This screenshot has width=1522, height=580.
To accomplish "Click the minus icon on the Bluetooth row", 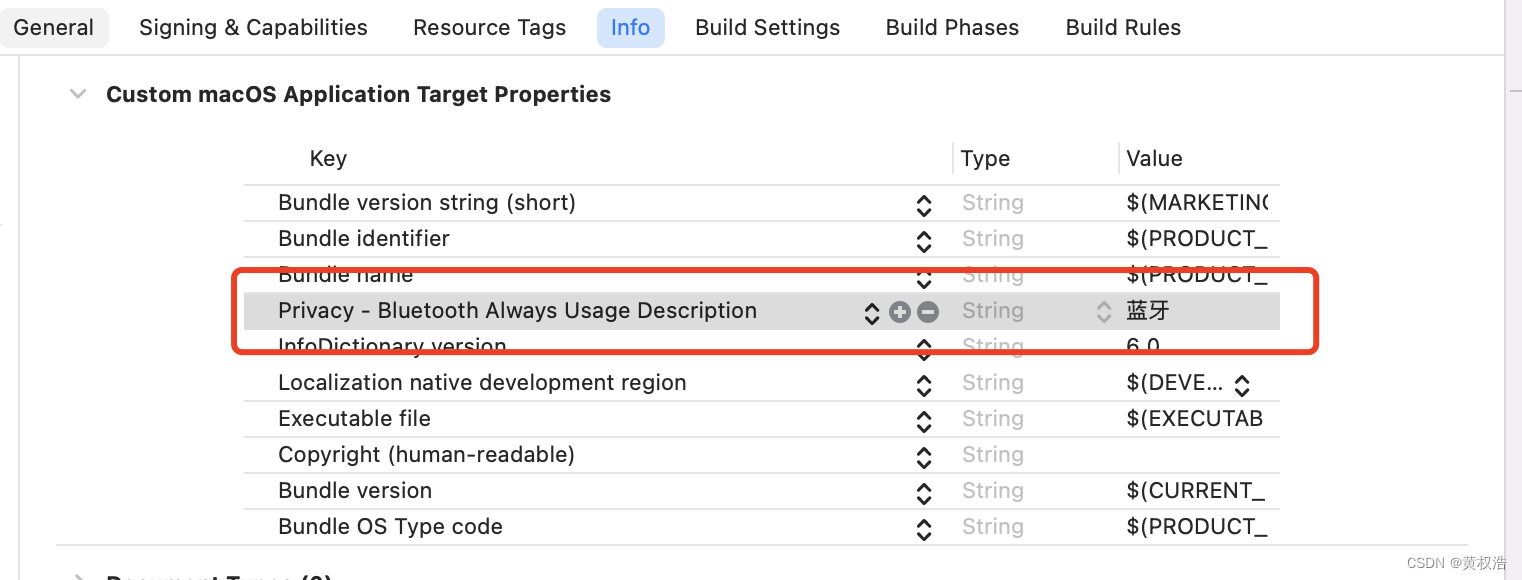I will (x=928, y=312).
